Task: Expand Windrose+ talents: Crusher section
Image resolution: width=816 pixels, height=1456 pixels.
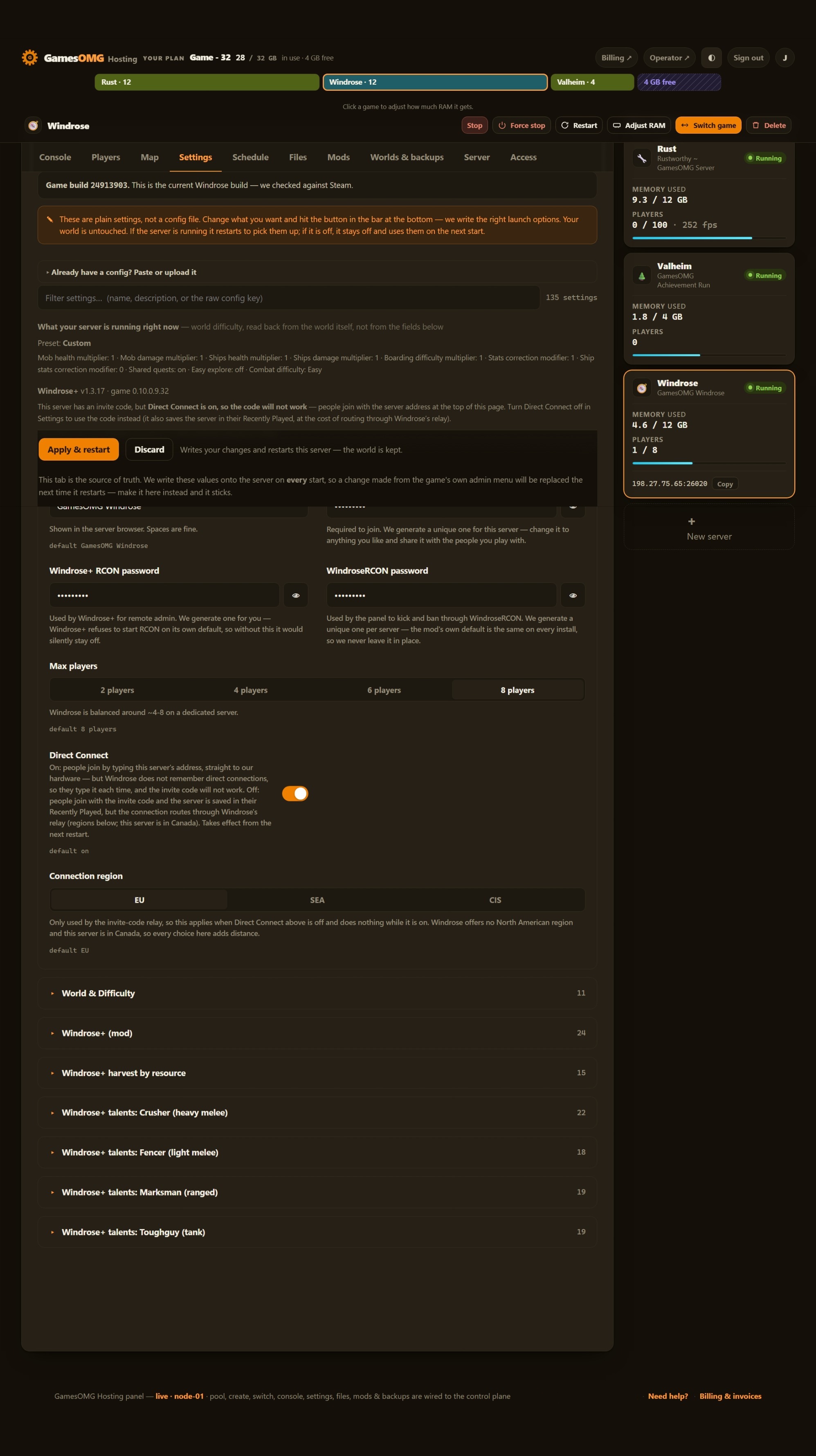Action: click(x=317, y=1112)
